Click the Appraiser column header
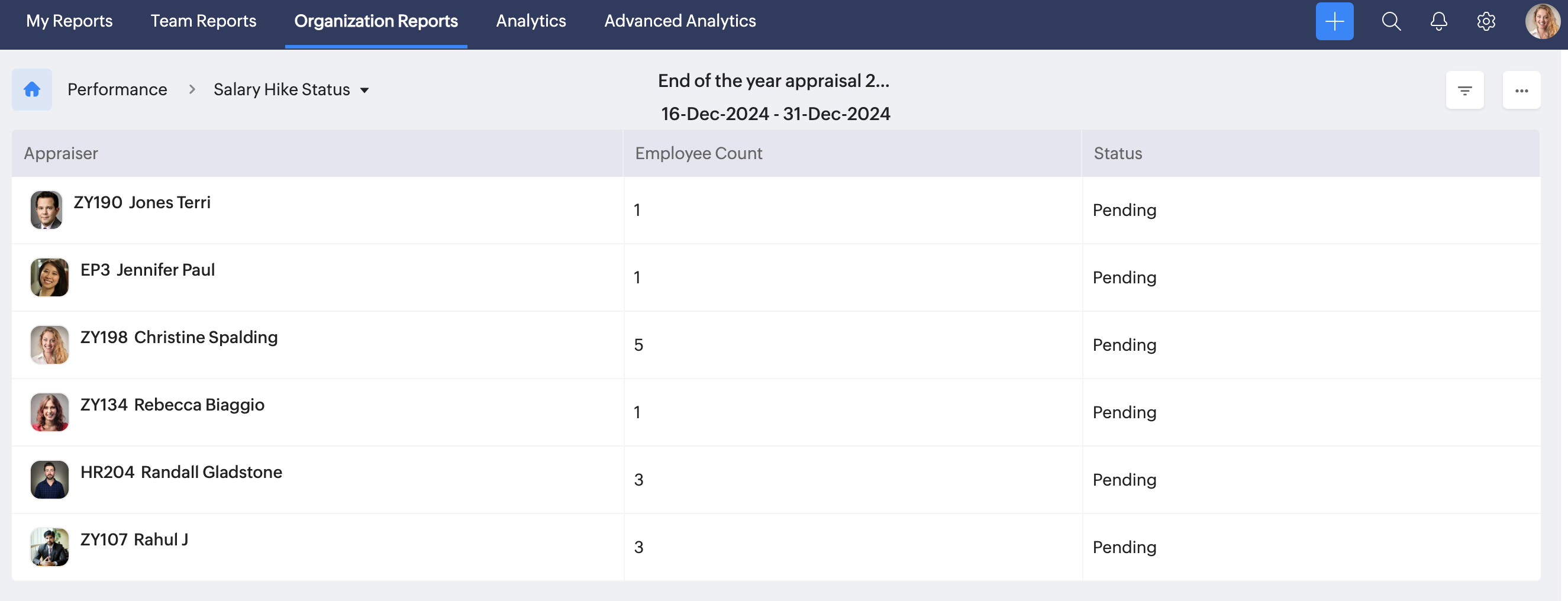Screen dimensions: 1568x601 click(61, 154)
